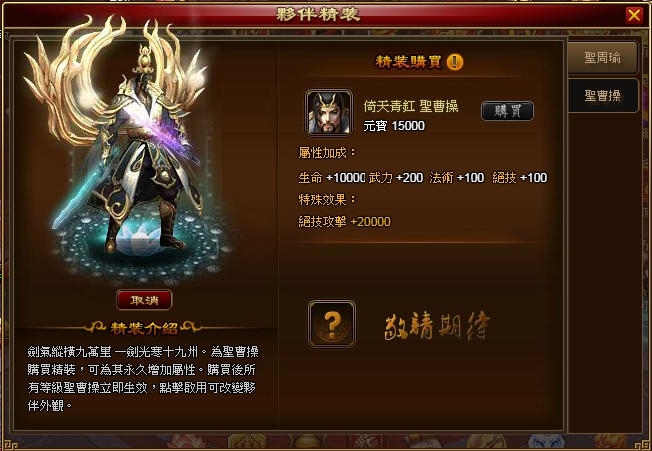
Task: Click the red 取消 button
Action: (144, 300)
